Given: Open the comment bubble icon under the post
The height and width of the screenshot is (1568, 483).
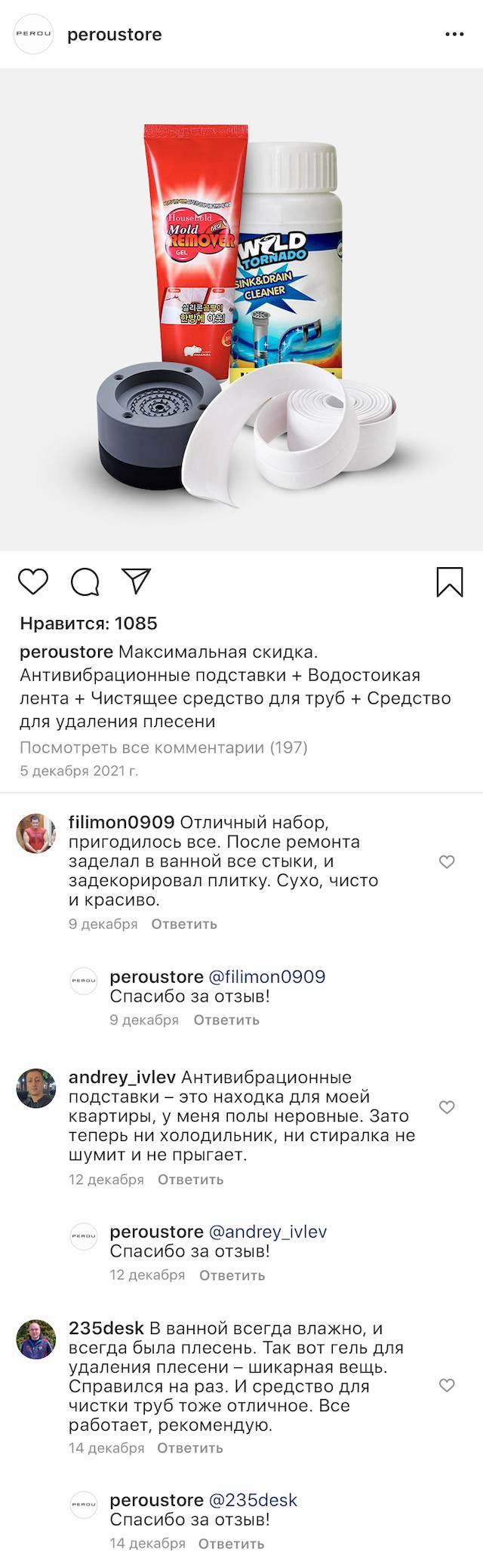Looking at the screenshot, I should click(85, 581).
